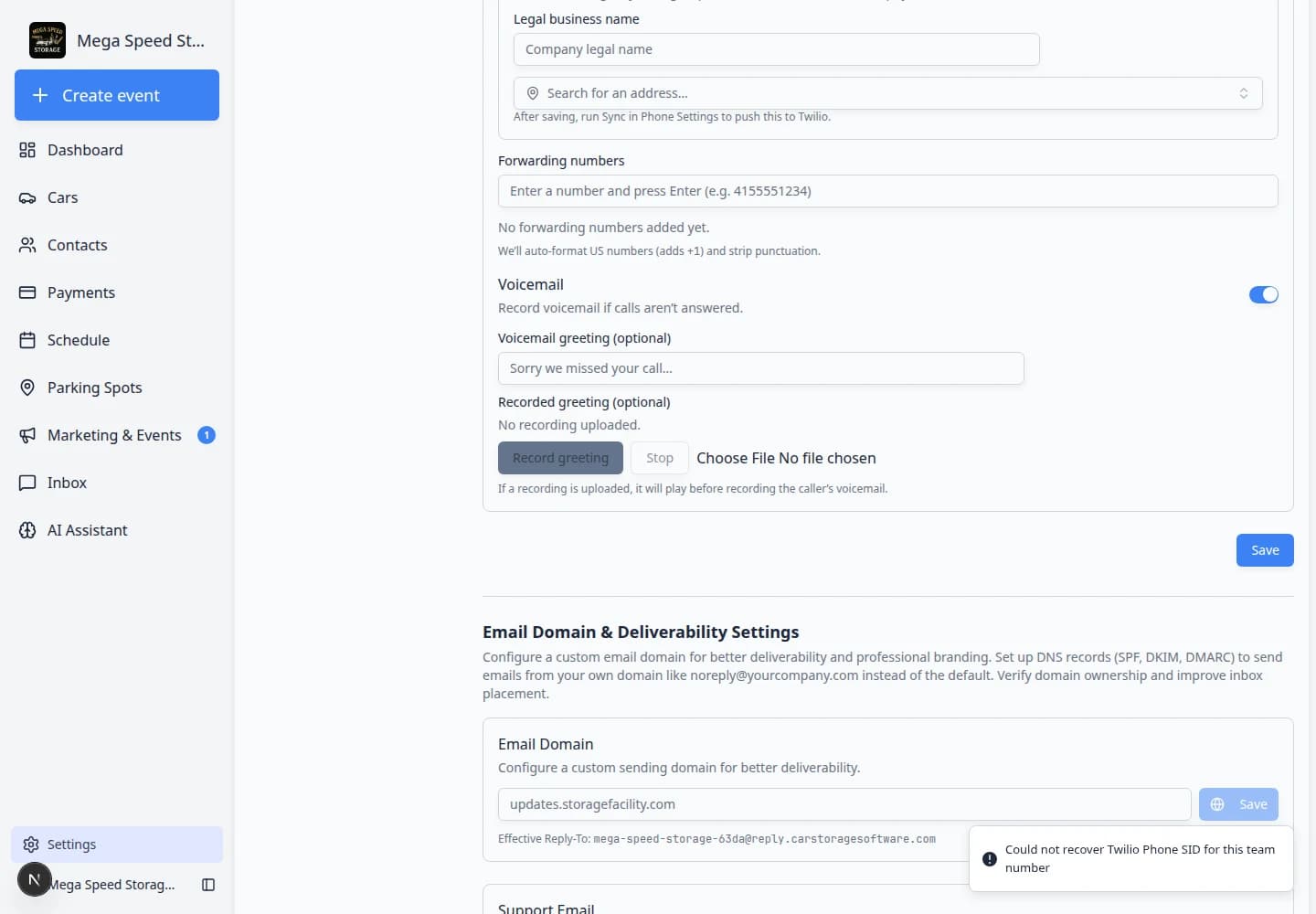
Task: Save the phone settings
Action: pyautogui.click(x=1265, y=550)
